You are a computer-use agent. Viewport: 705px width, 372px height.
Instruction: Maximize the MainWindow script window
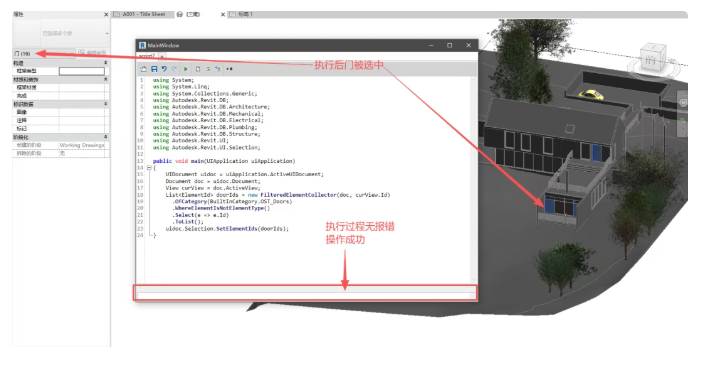[x=449, y=45]
